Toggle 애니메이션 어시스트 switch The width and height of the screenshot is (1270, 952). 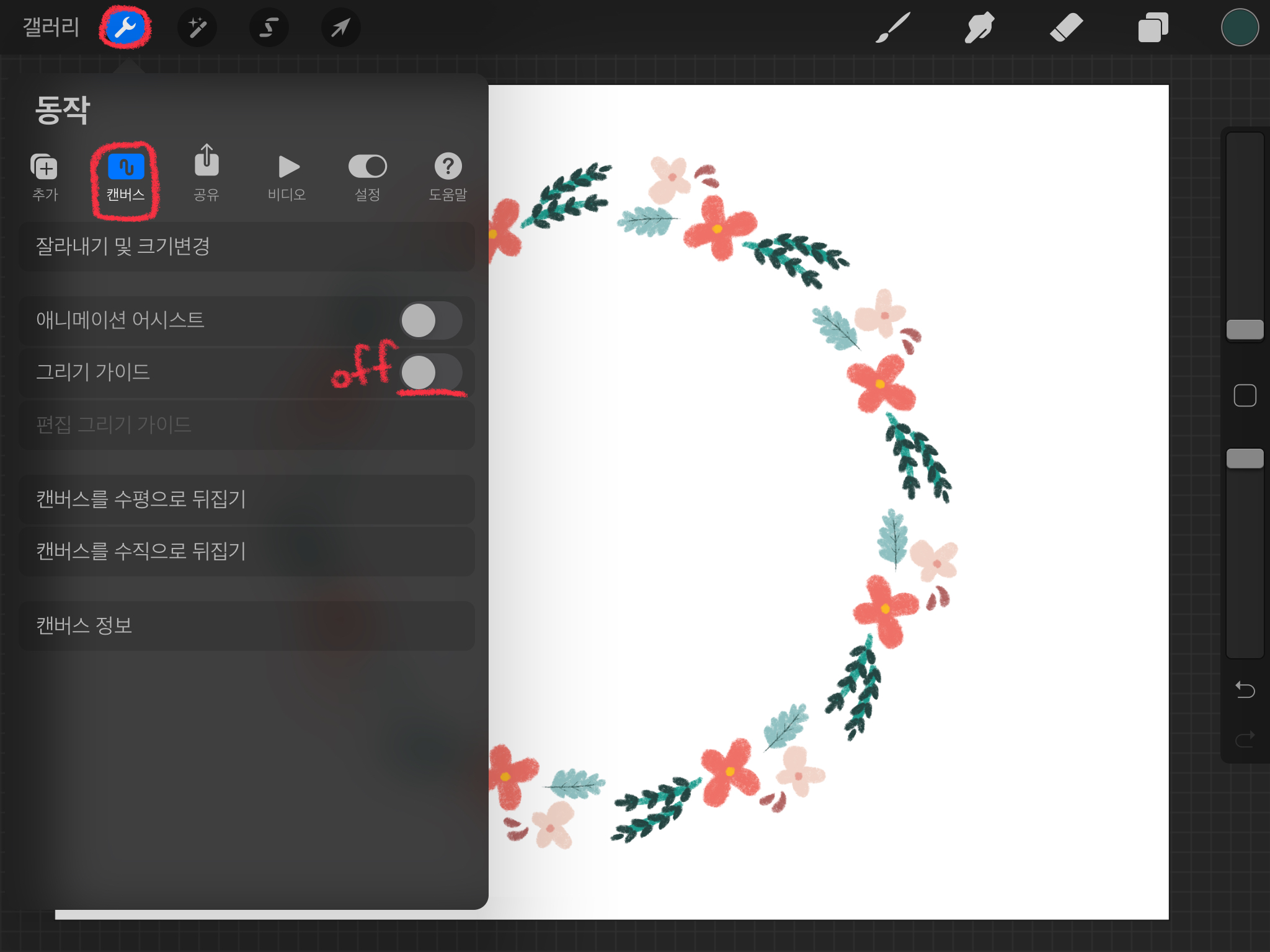pos(431,320)
